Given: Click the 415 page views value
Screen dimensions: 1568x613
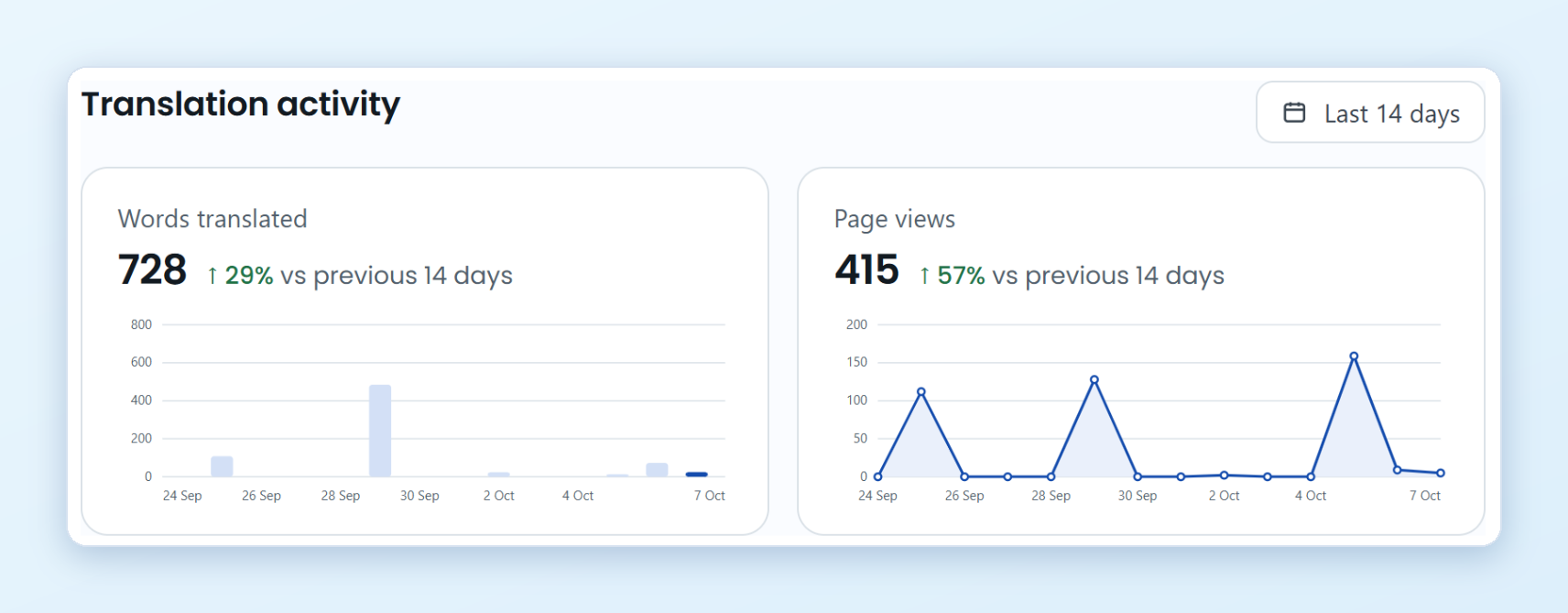Looking at the screenshot, I should [866, 270].
